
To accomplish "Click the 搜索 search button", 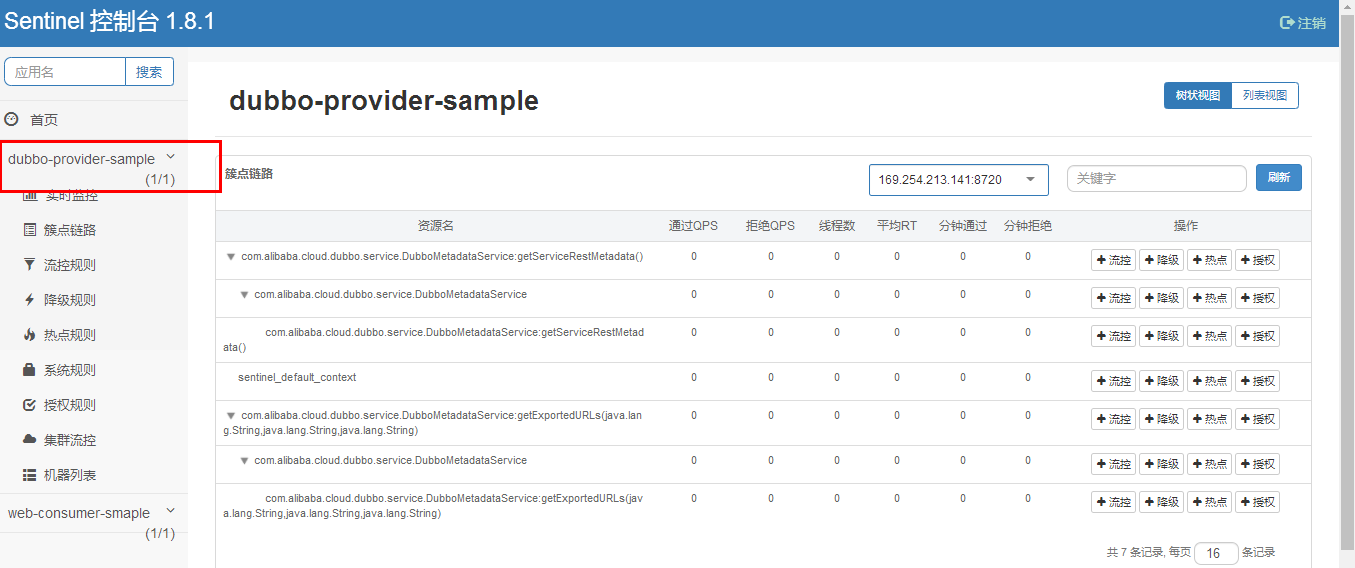I will click(x=149, y=72).
